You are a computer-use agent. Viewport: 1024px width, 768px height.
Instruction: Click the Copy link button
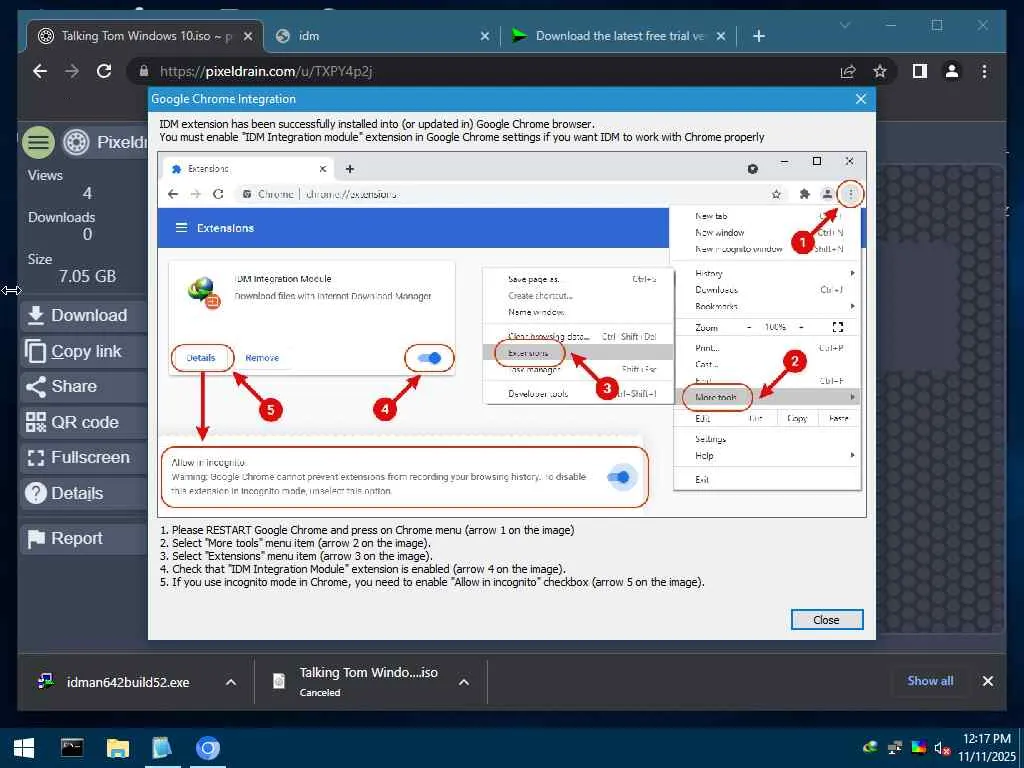point(84,351)
